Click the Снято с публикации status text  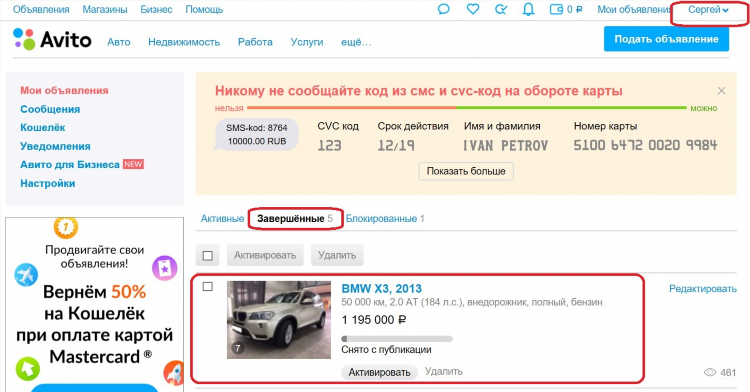pos(386,349)
